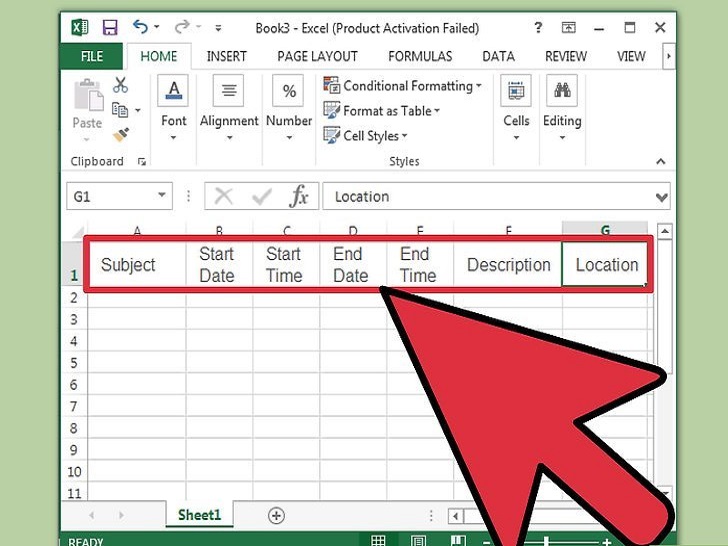The width and height of the screenshot is (728, 546).
Task: Switch to Page Layout view button
Action: [x=418, y=540]
